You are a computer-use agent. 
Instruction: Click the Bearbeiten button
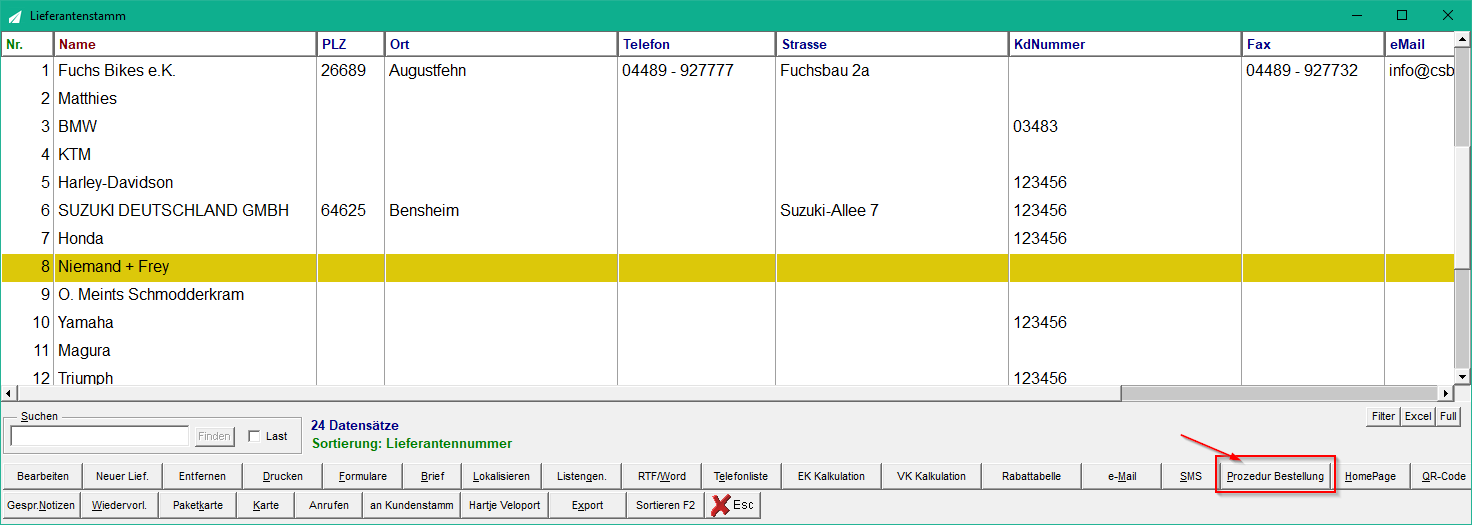click(x=43, y=476)
